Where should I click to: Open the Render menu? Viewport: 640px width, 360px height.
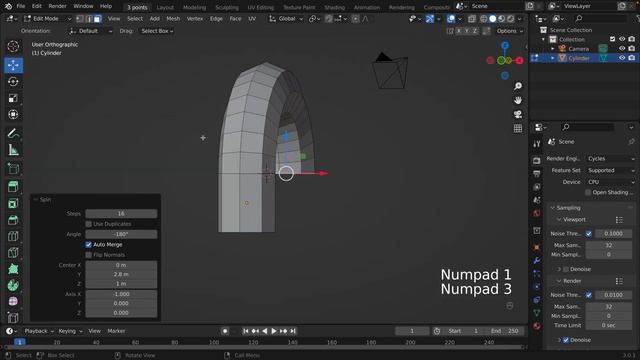tap(57, 6)
